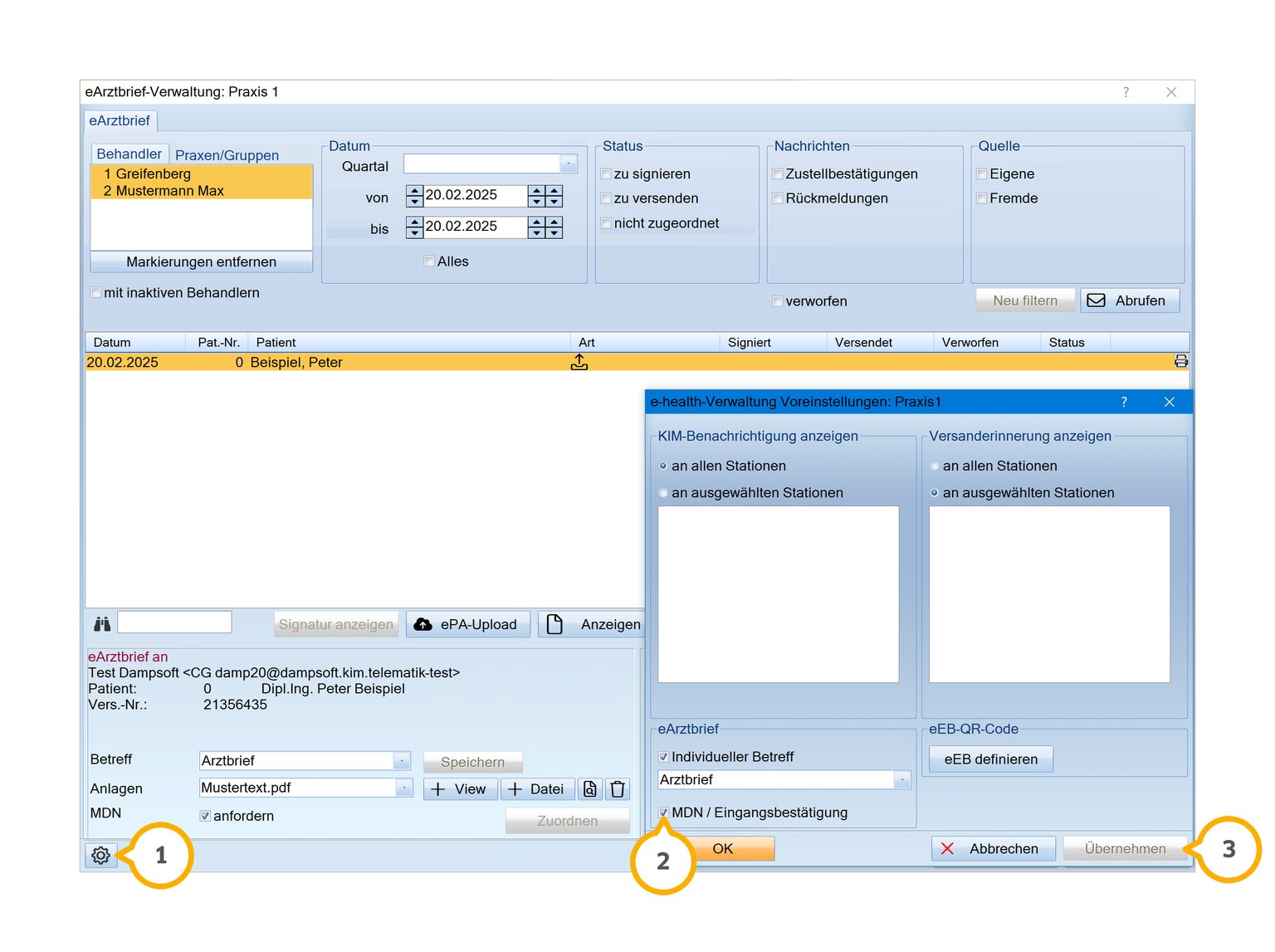Click Neu filtern button
The width and height of the screenshot is (1275, 952).
coord(1025,300)
